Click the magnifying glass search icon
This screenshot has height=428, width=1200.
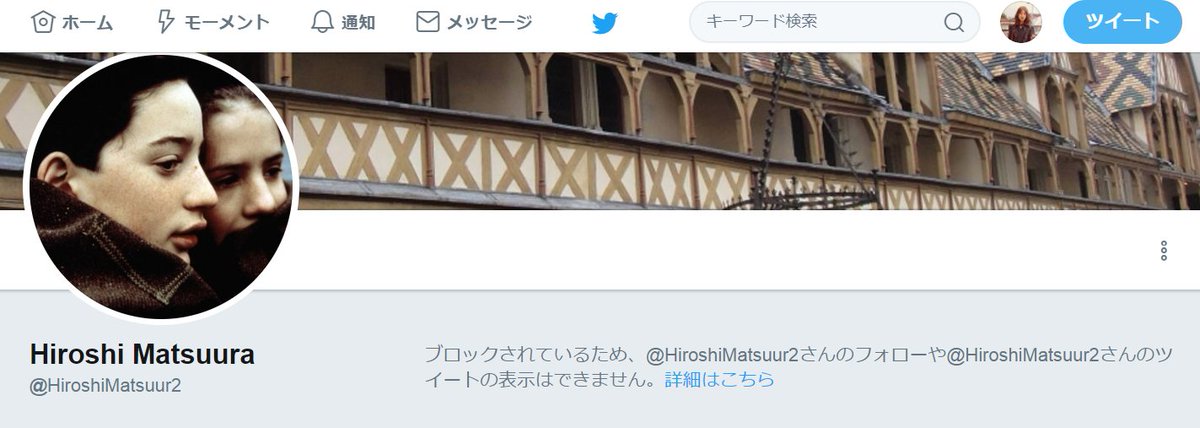tap(954, 22)
